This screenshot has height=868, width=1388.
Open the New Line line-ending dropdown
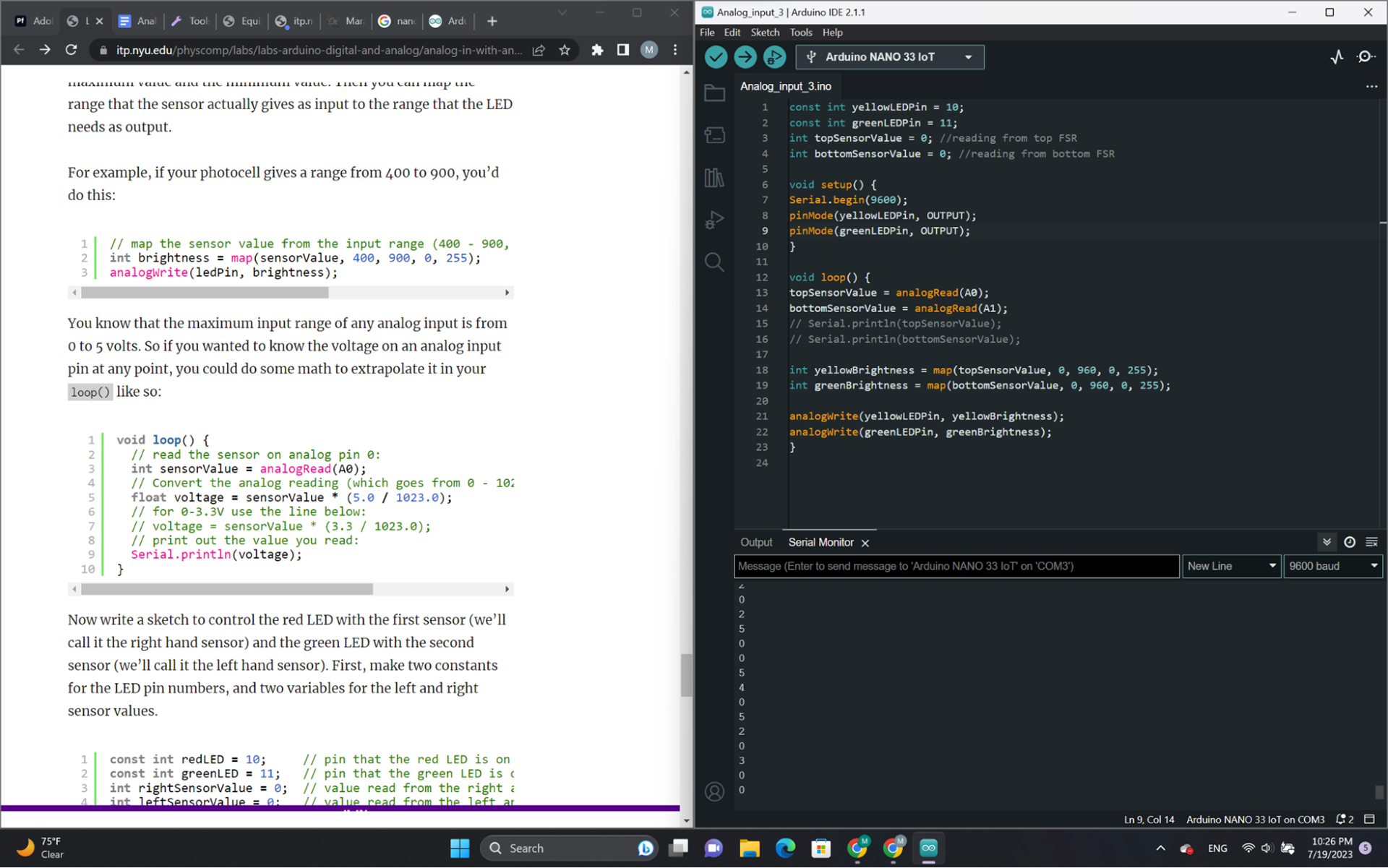[x=1231, y=567]
